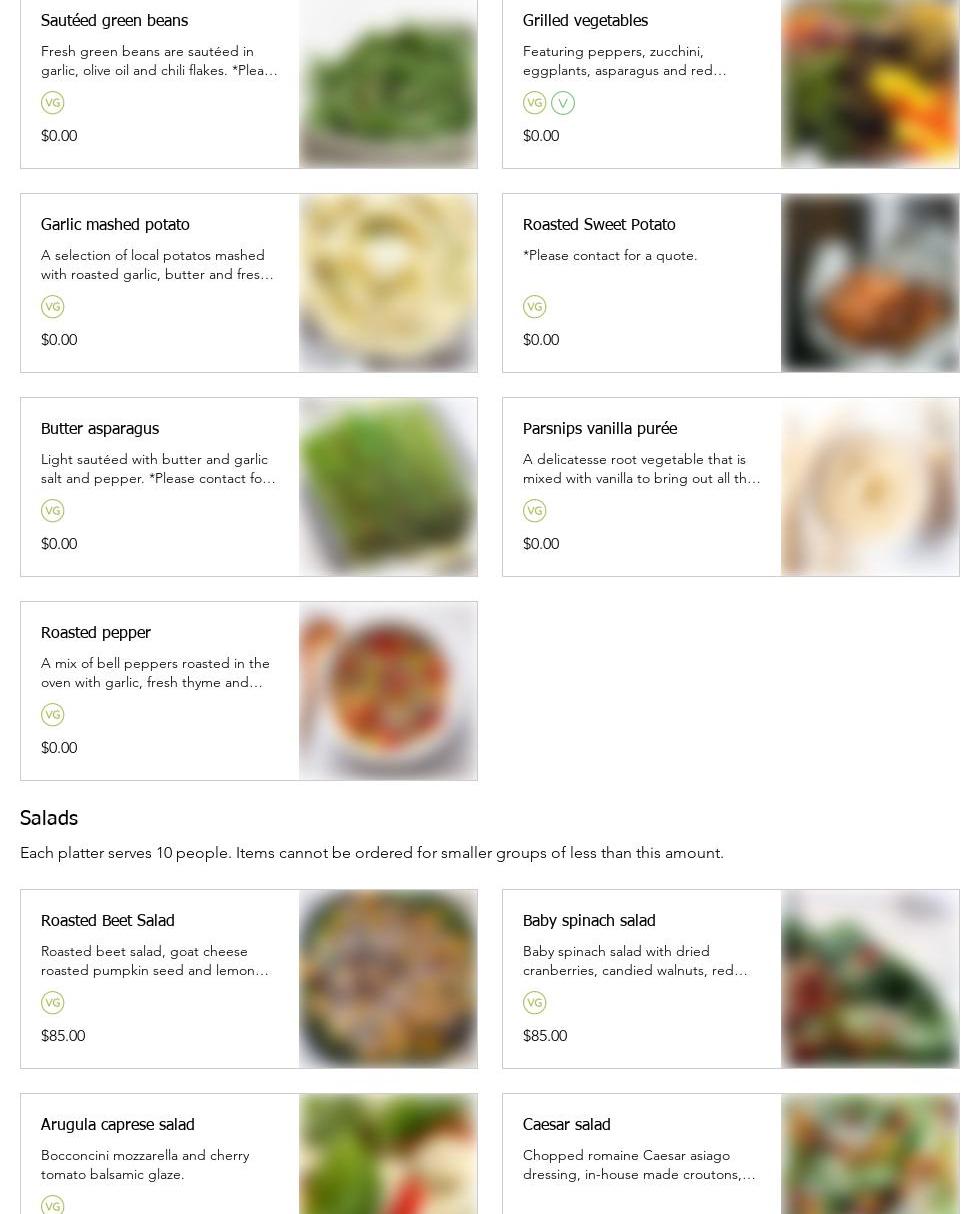The image size is (965, 1214).
Task: Click the VG icon under Roasted Beet Salad
Action: [x=52, y=1003]
